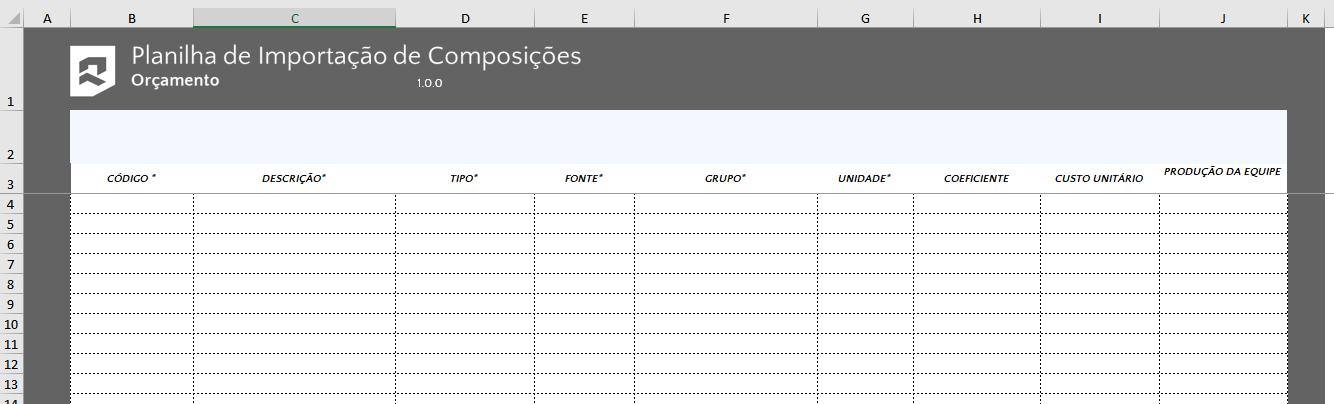This screenshot has height=404, width=1334.
Task: Click the select-all corner of the grid
Action: click(x=11, y=18)
